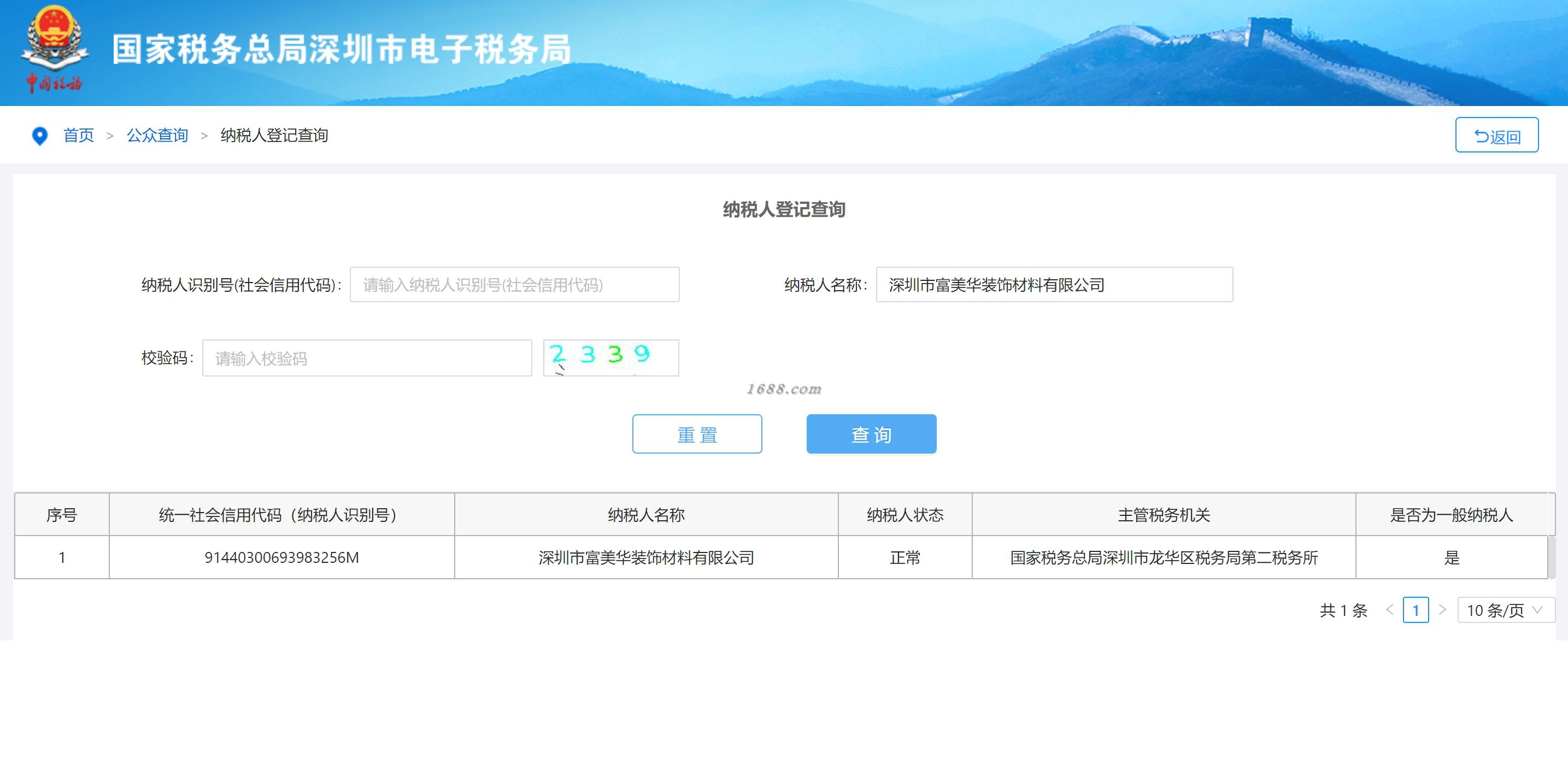Image resolution: width=1568 pixels, height=776 pixels.
Task: Click the table vertical scrollbar
Action: coord(1552,557)
